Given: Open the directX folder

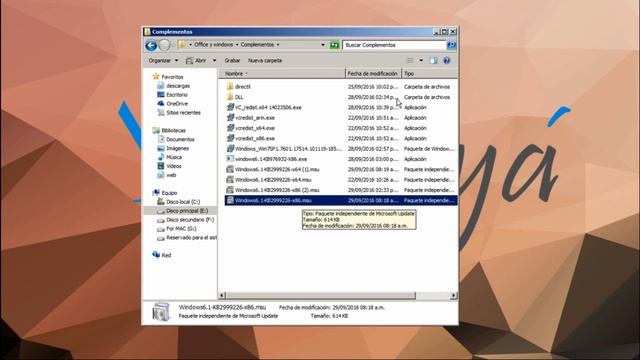Looking at the screenshot, I should [243, 87].
